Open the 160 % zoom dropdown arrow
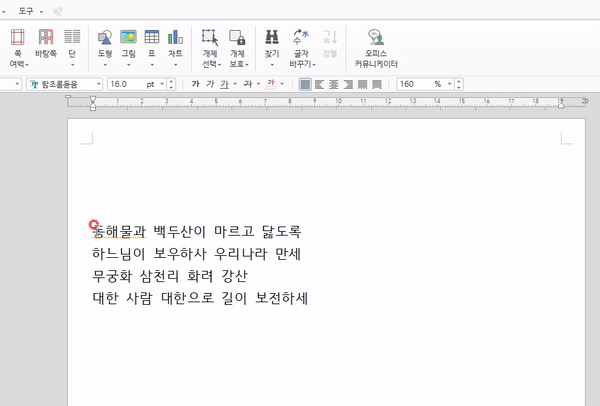The height and width of the screenshot is (406, 600). [x=450, y=84]
